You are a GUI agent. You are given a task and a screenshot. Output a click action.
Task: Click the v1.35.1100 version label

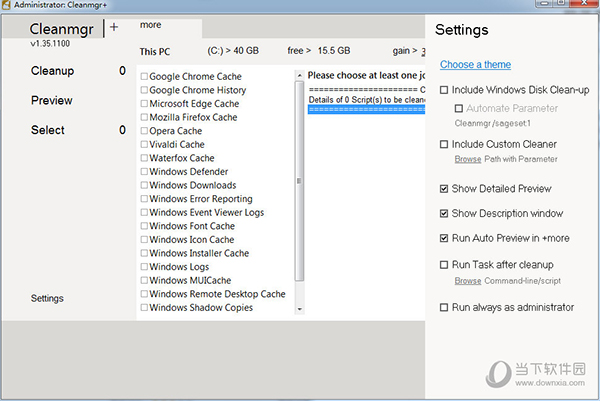click(50, 43)
